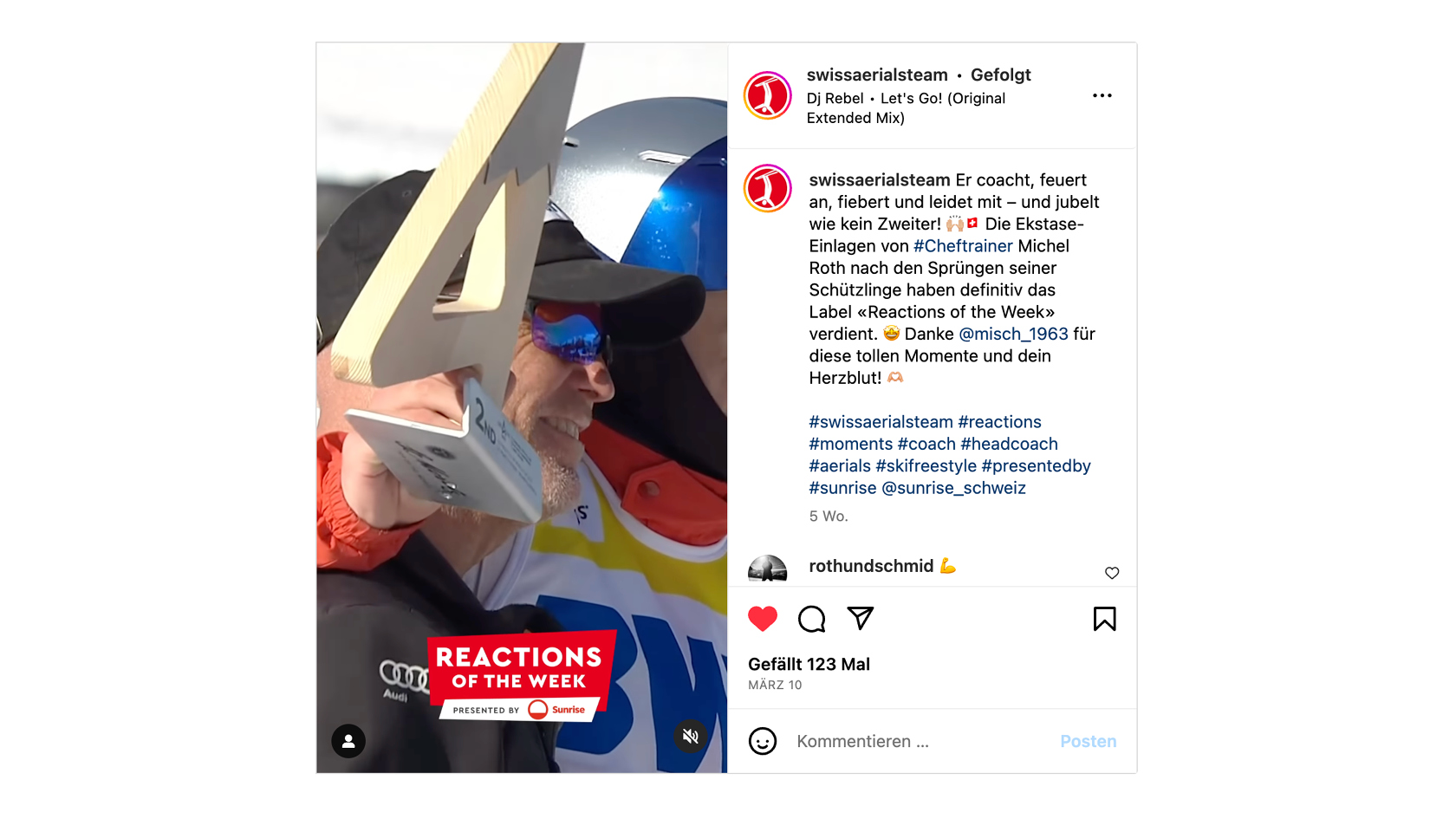Open the swissaerialsteam profile picture in the header
Viewport: 1456px width, 819px height.
[x=768, y=95]
